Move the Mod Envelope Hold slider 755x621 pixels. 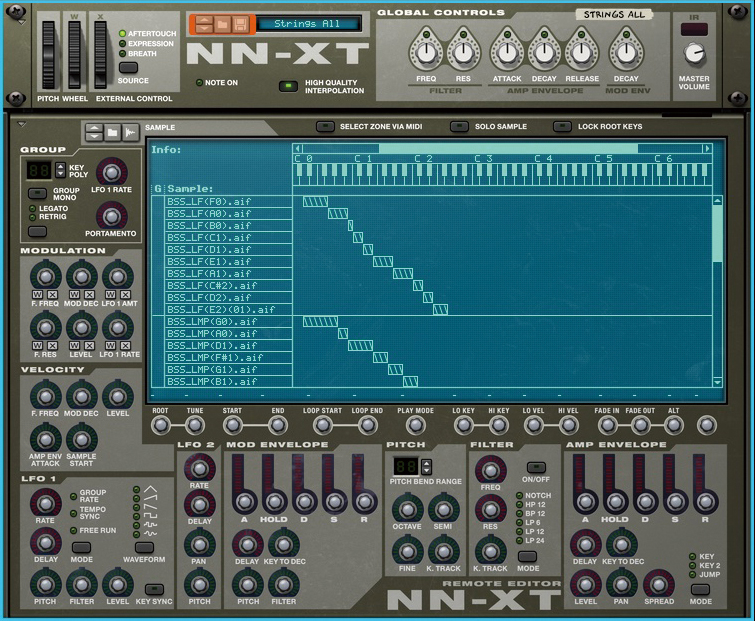point(274,501)
